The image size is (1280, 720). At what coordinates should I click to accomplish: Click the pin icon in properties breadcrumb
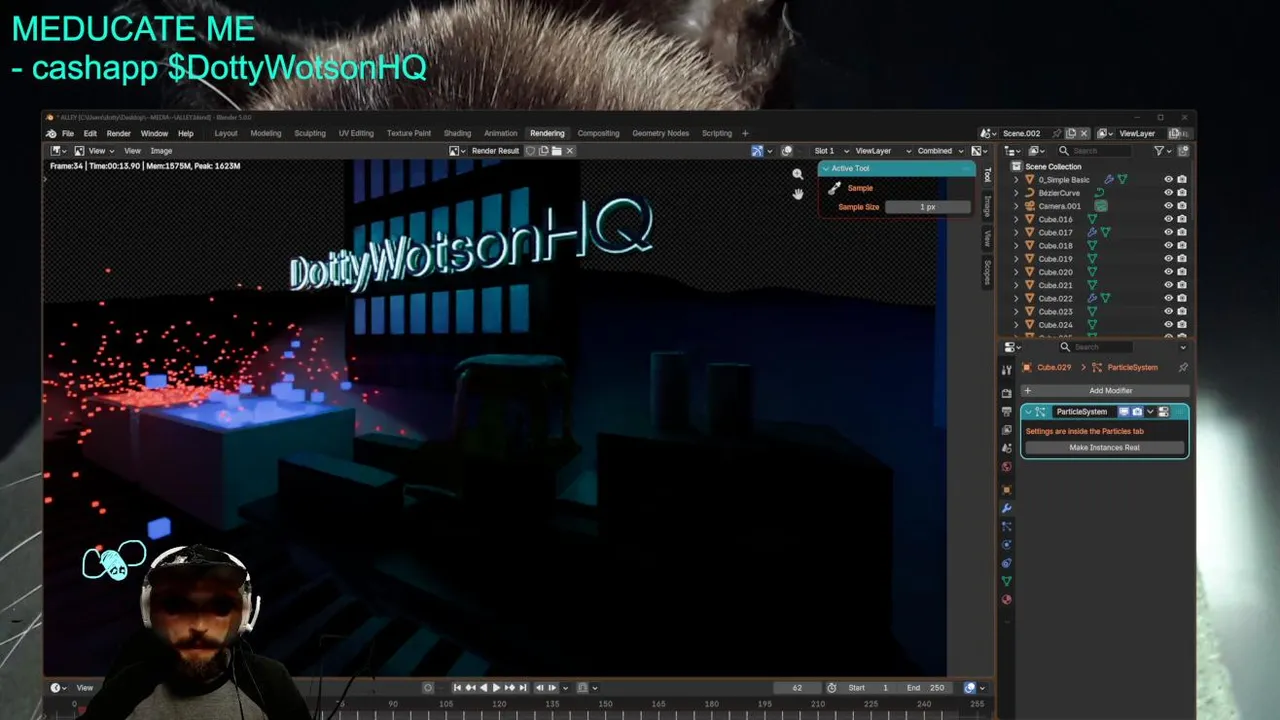[x=1183, y=367]
